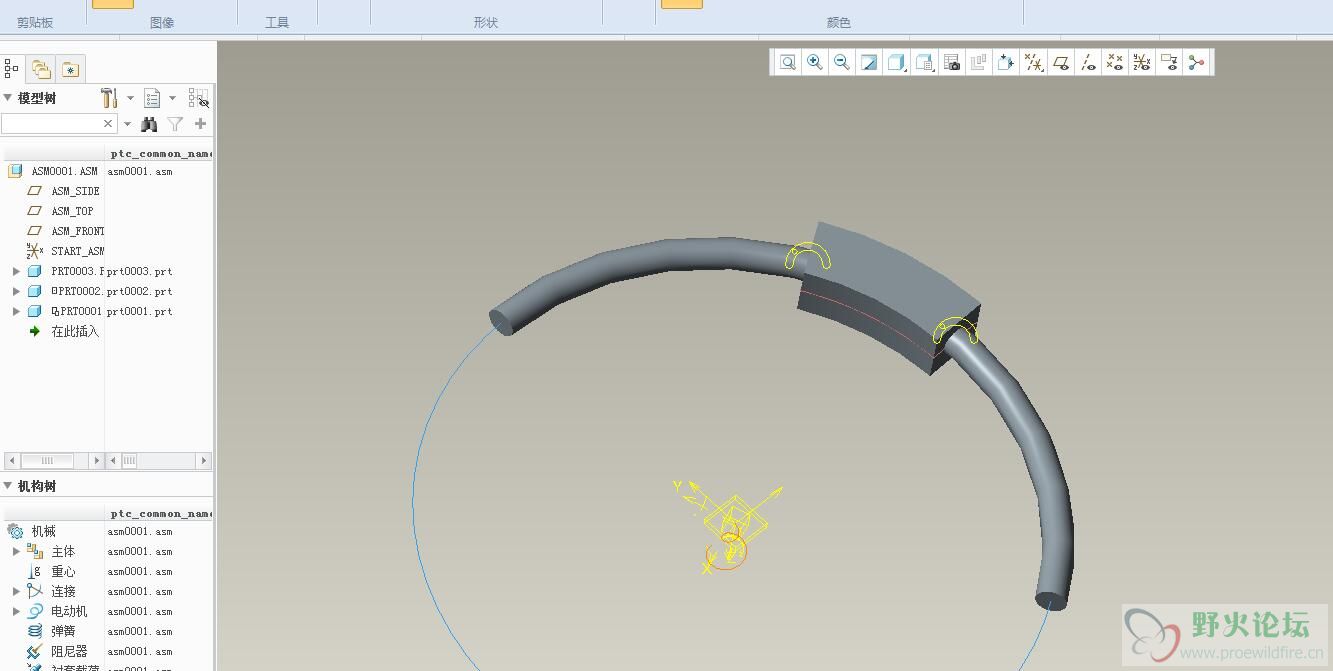Toggle tree filter visibility icon
Screen dimensions: 1333x671
click(198, 98)
